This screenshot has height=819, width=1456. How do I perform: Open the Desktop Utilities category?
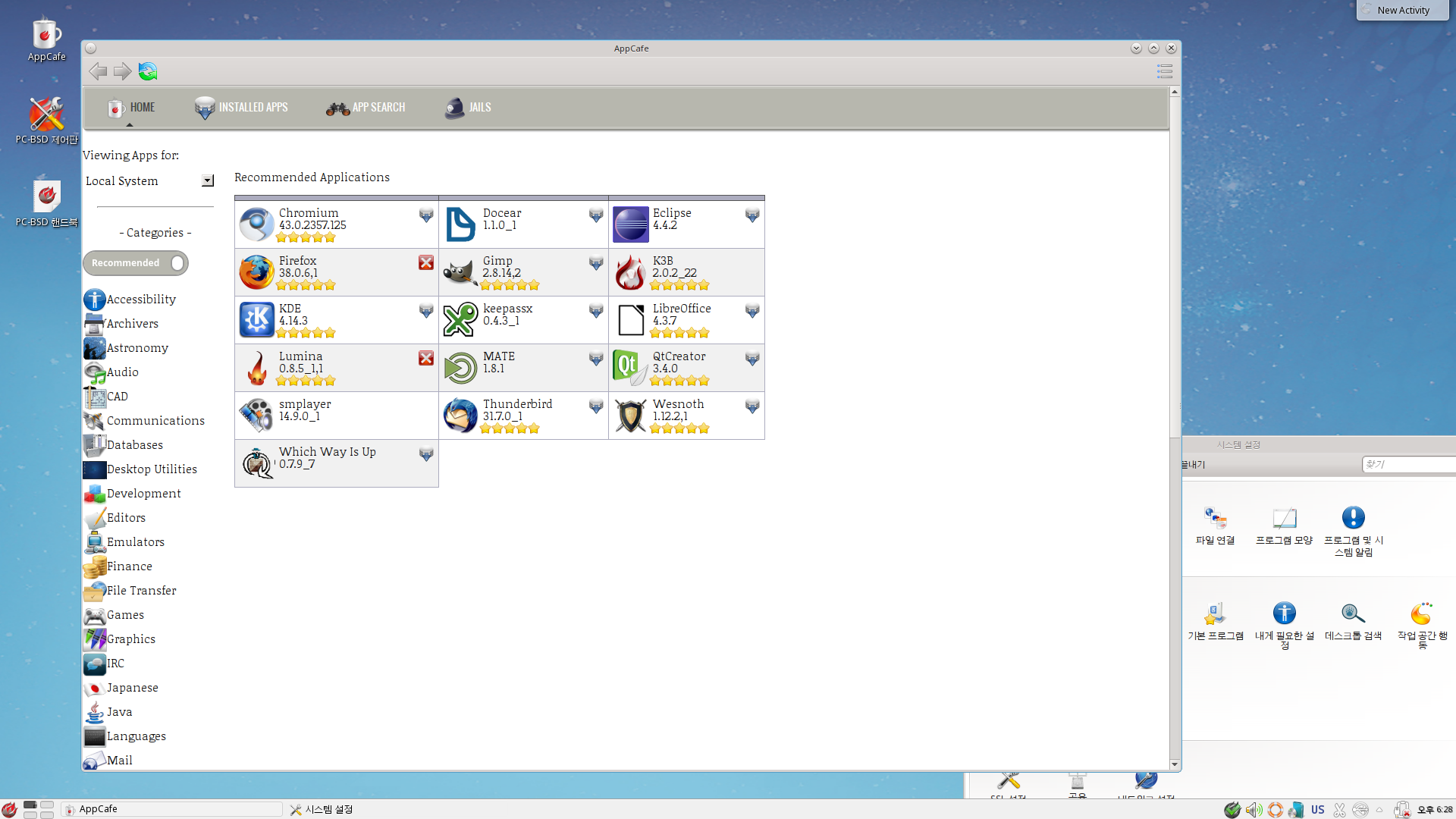coord(140,469)
